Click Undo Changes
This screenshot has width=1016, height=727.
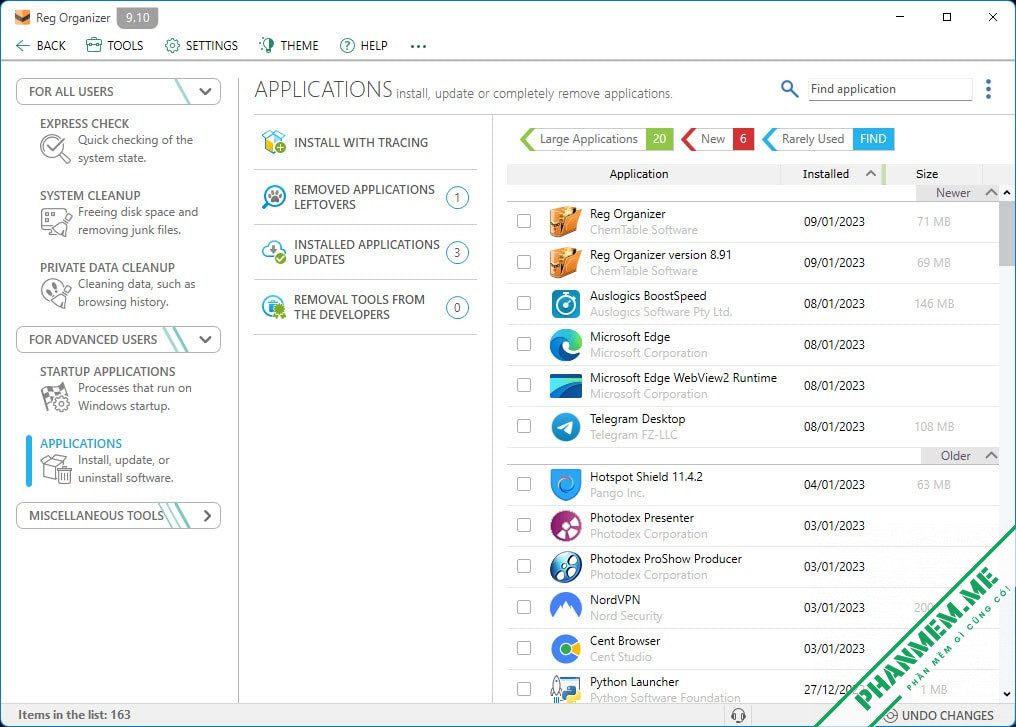pyautogui.click(x=938, y=715)
